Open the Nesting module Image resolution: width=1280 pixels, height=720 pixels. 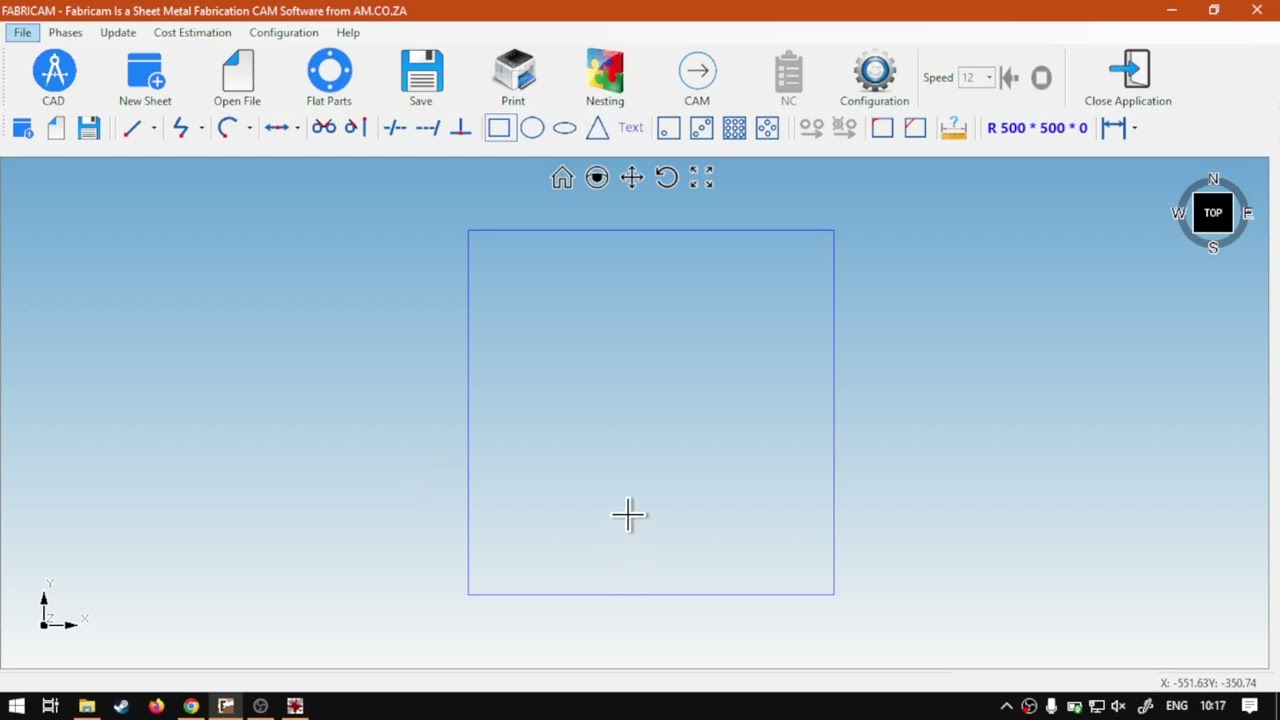pyautogui.click(x=605, y=78)
